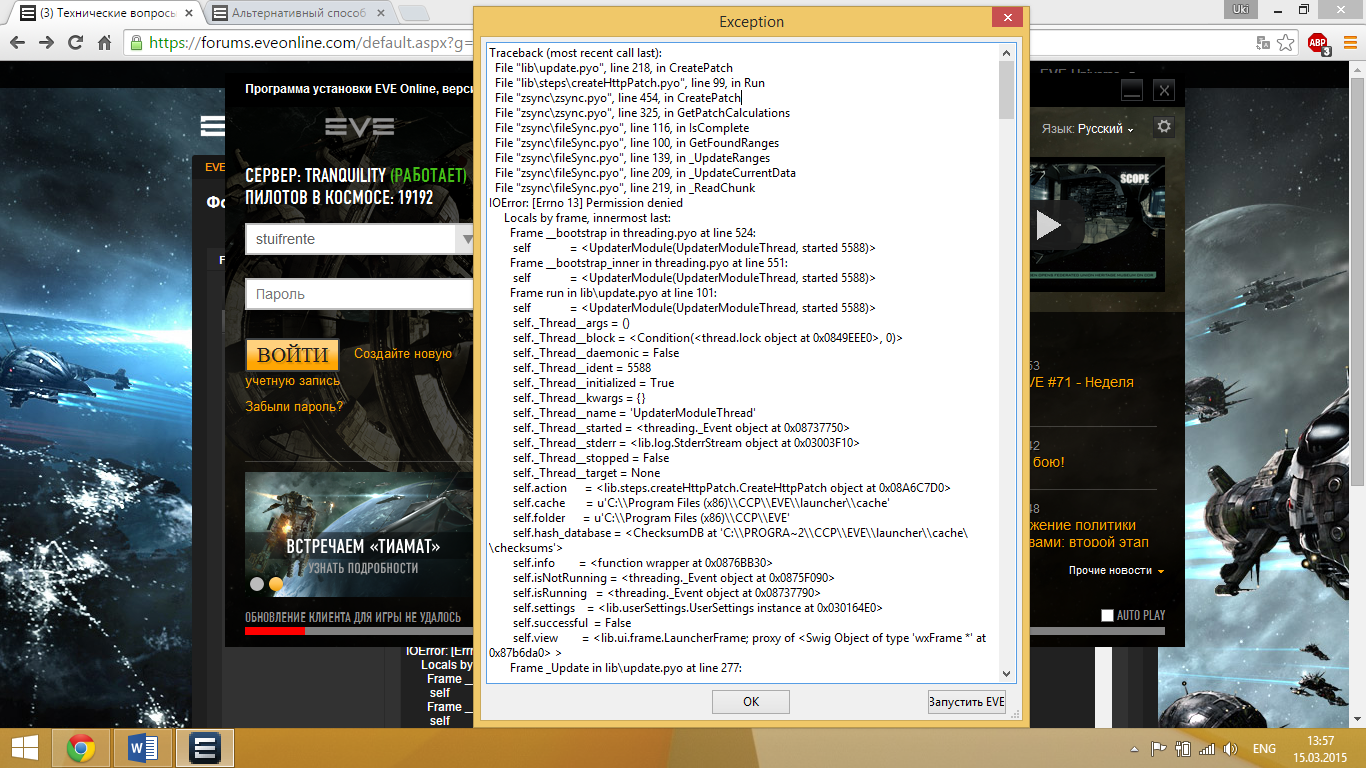Open the page translate icon in address bar
This screenshot has width=1366, height=768.
tap(1263, 43)
